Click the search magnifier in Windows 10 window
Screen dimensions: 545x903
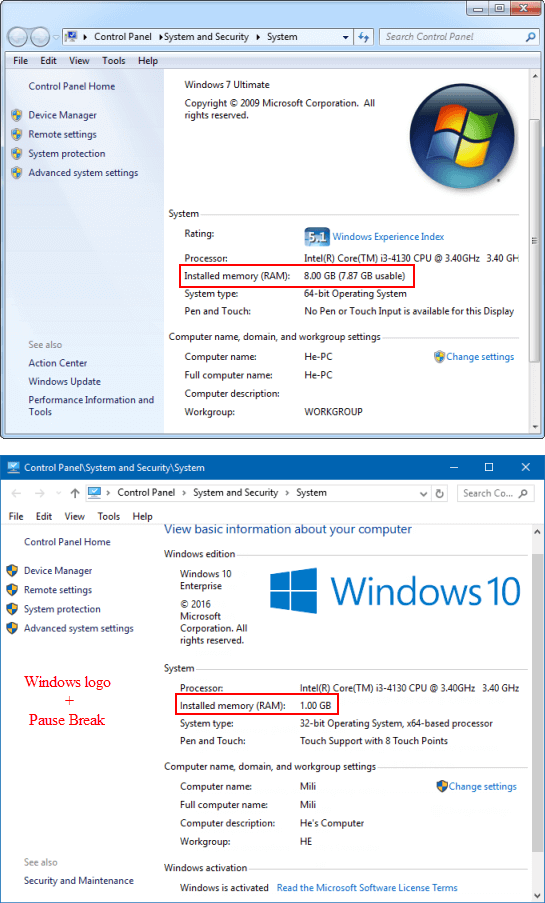tap(523, 494)
